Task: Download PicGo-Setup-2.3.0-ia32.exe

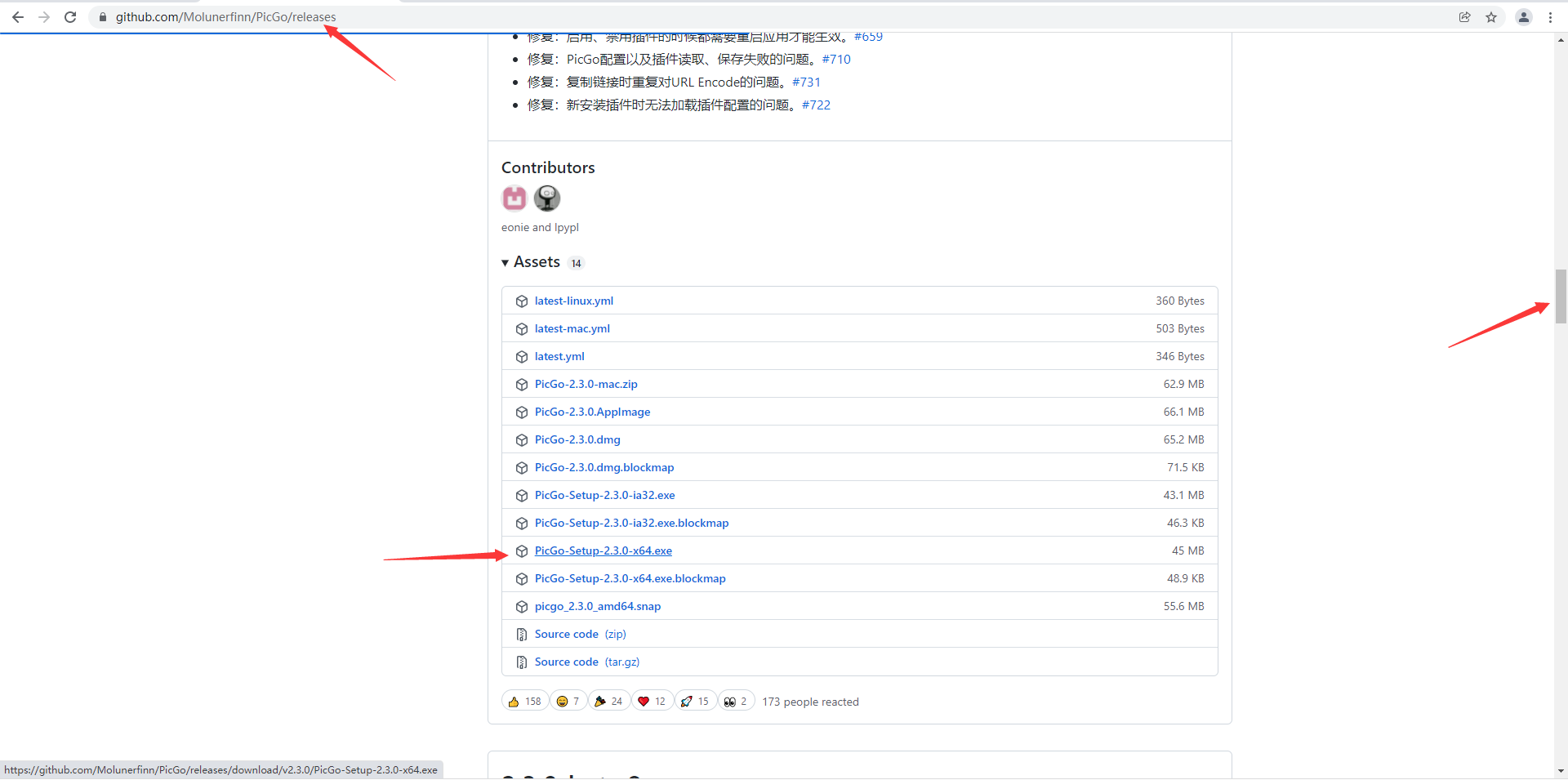Action: [605, 495]
